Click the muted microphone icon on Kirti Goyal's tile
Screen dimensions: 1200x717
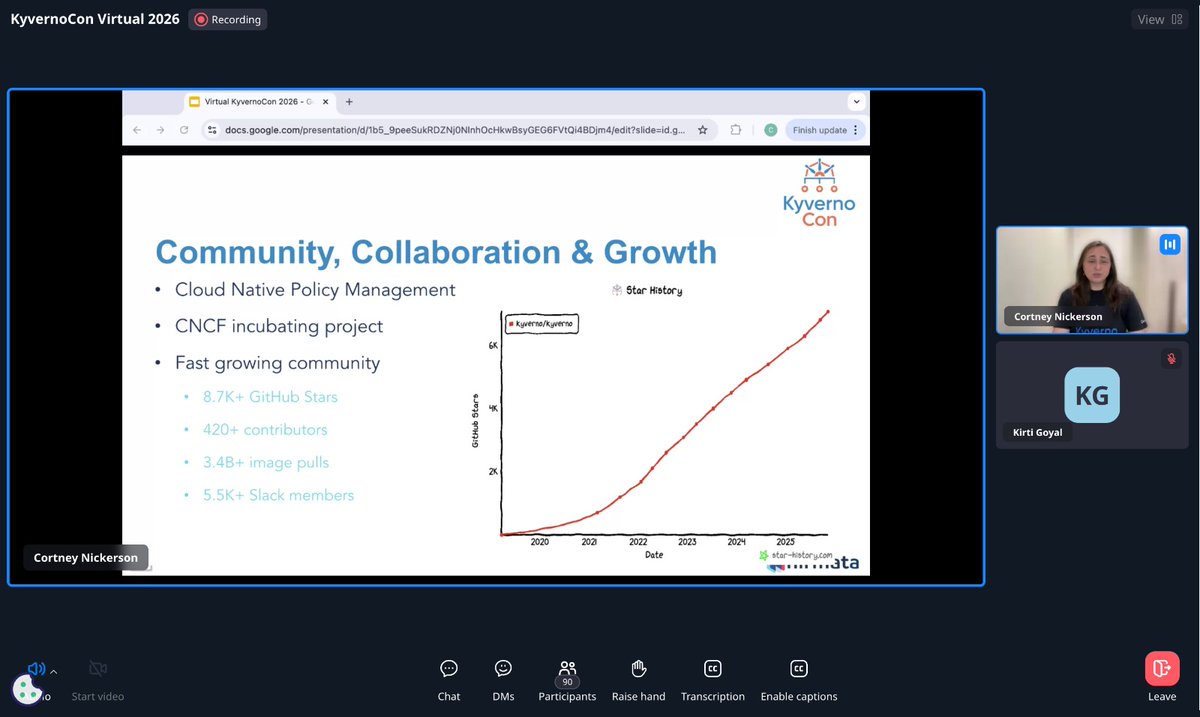(x=1170, y=358)
